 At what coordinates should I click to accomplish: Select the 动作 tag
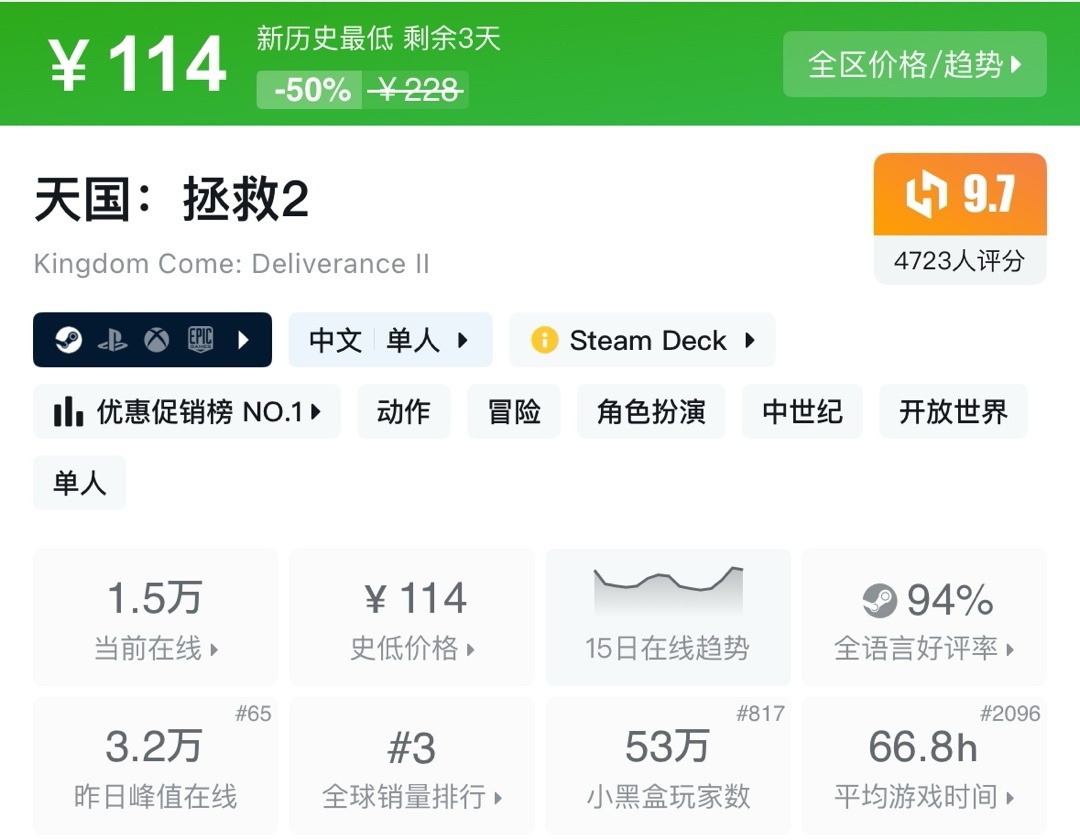(403, 412)
